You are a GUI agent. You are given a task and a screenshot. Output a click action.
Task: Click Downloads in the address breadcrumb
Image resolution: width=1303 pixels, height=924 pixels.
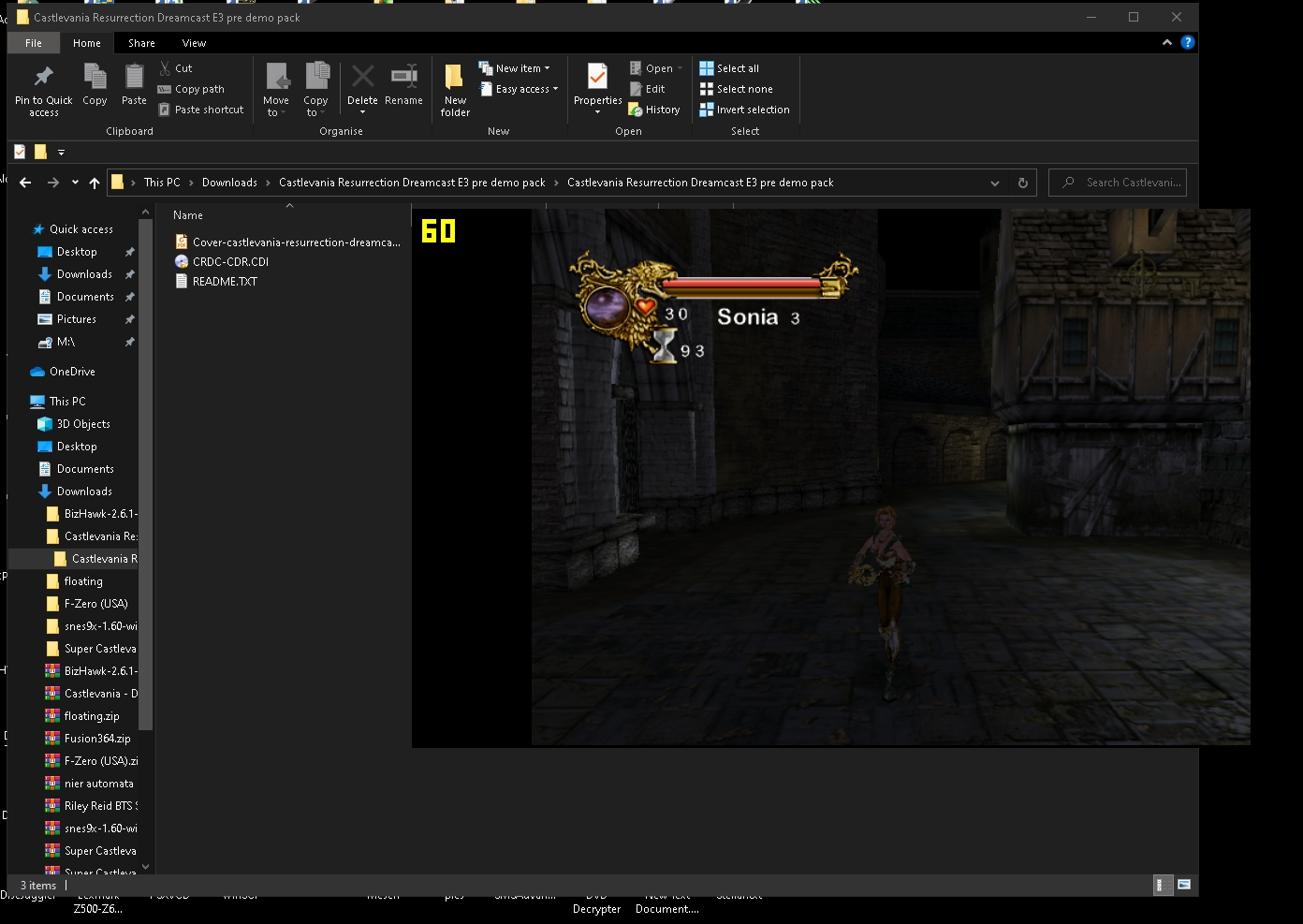229,183
